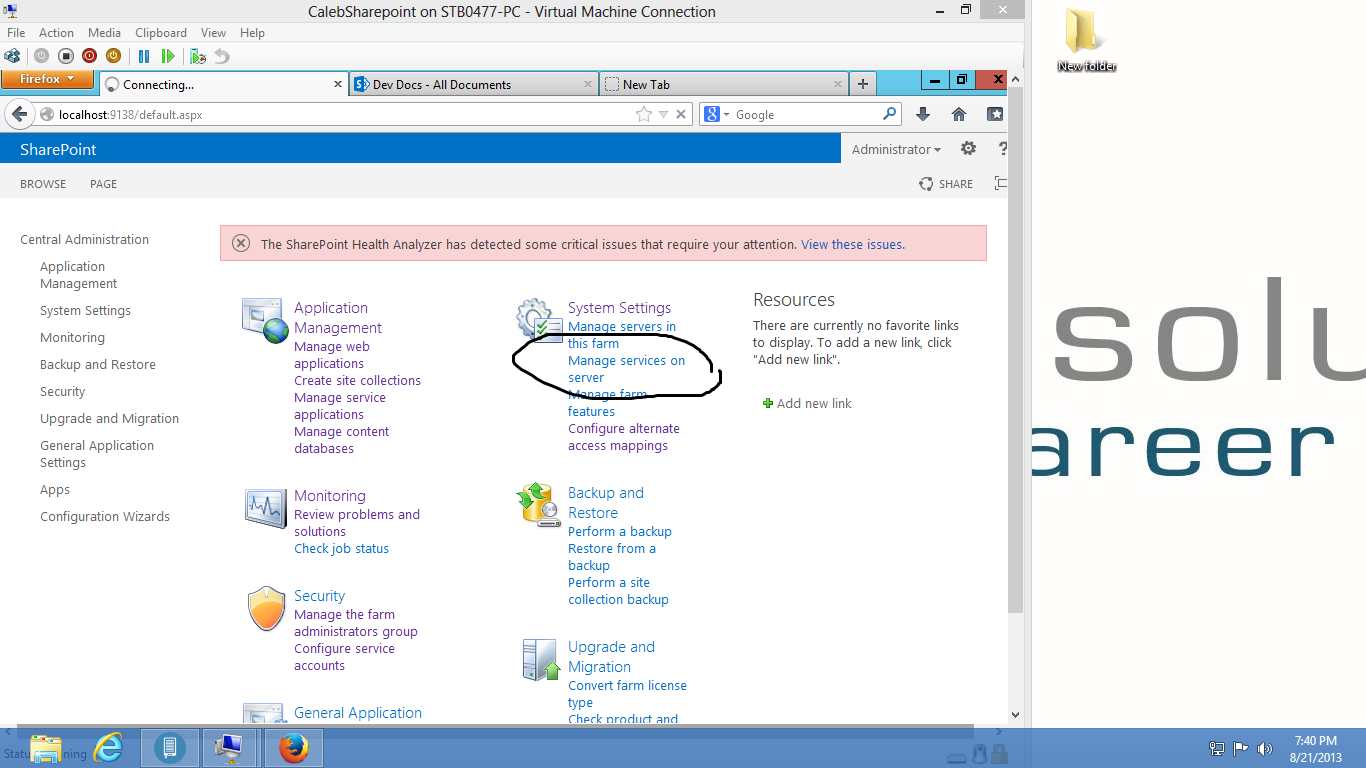Go back with Firefox back arrow

point(19,114)
